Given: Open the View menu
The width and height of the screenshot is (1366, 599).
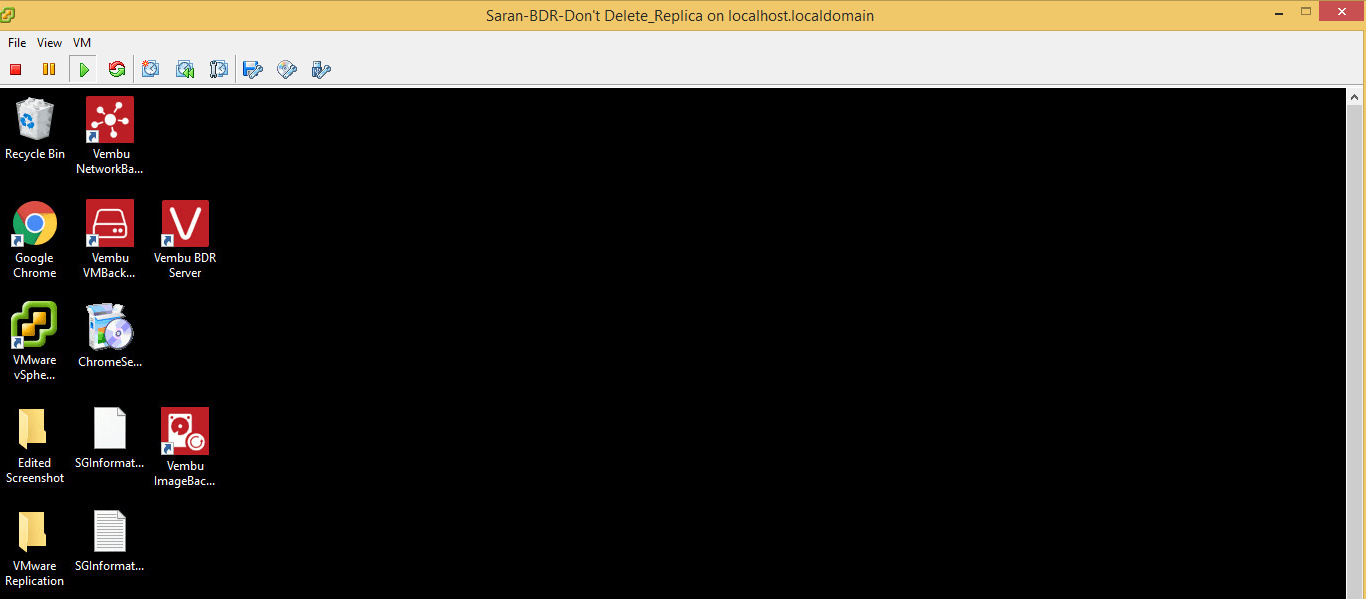Looking at the screenshot, I should coord(49,43).
